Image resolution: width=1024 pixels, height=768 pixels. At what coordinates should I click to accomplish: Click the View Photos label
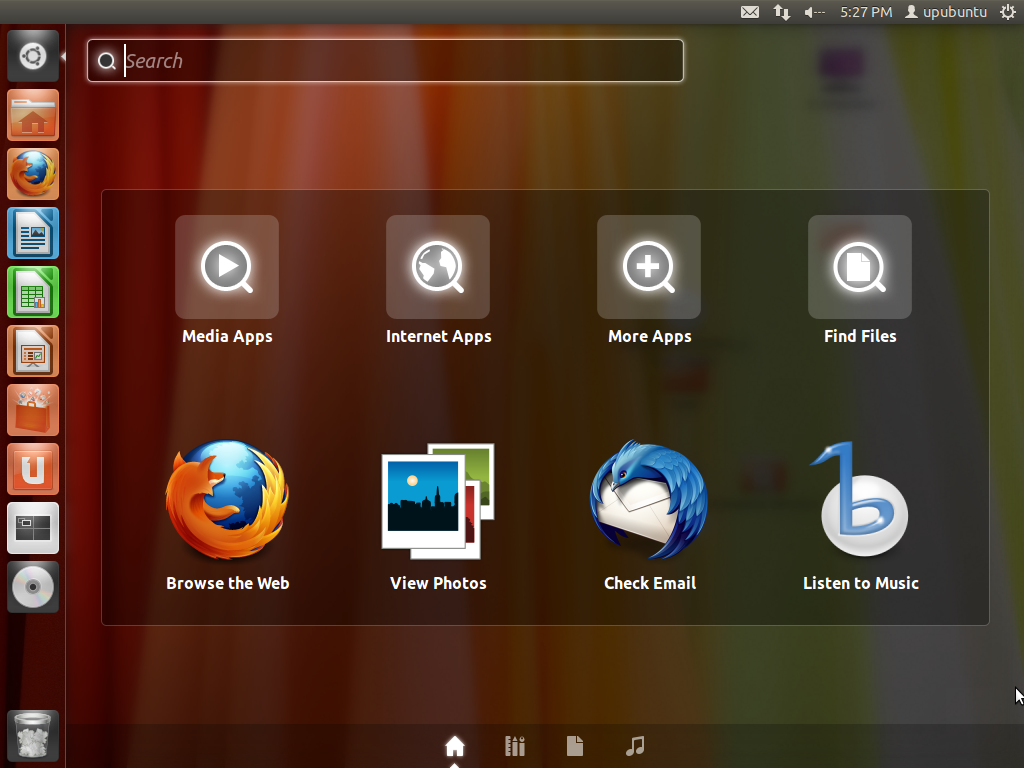tap(438, 583)
